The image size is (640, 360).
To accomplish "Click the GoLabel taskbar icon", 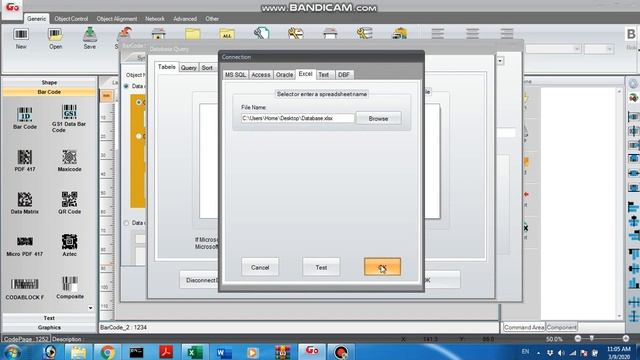I will (x=312, y=351).
